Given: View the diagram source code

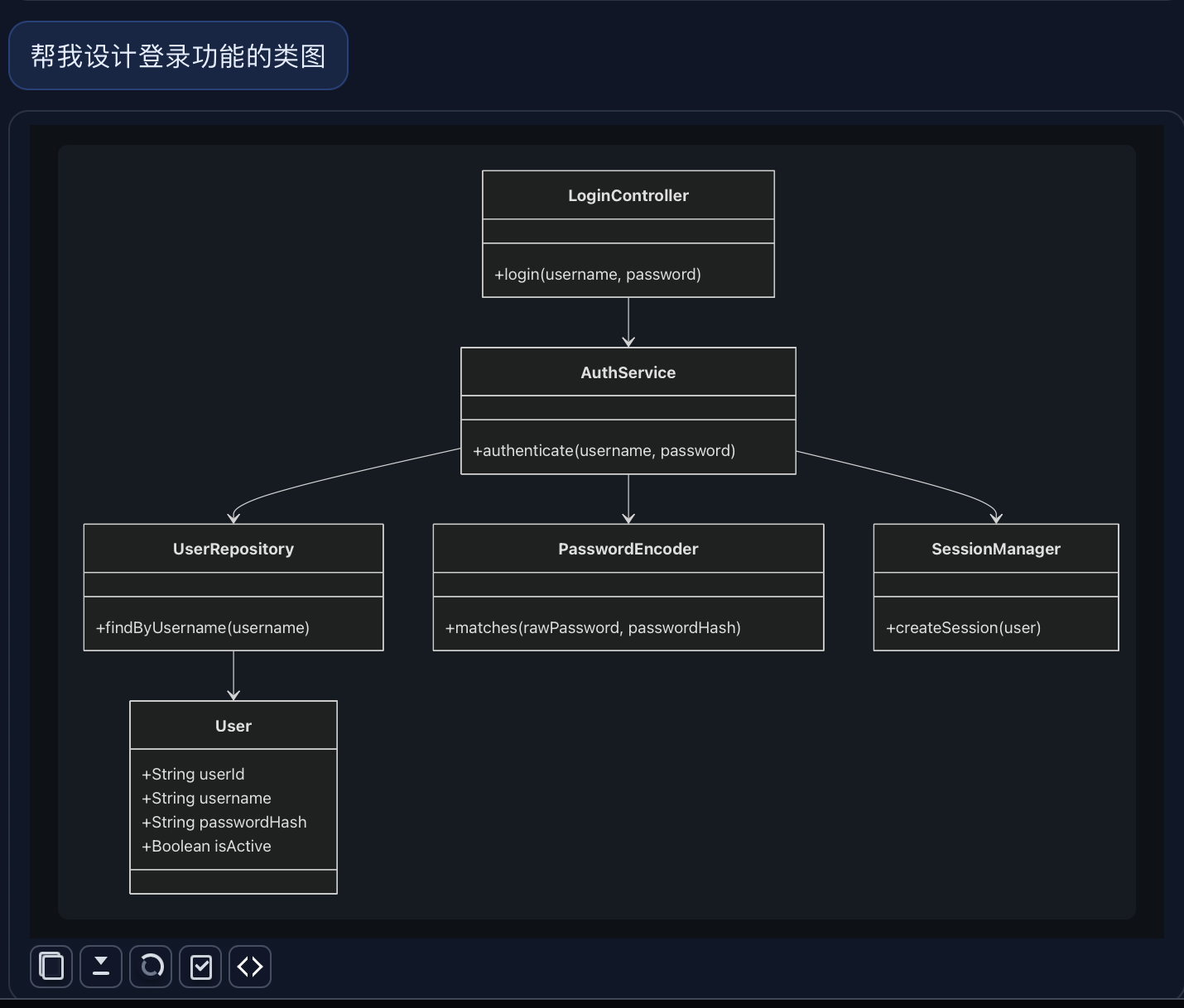Looking at the screenshot, I should pyautogui.click(x=249, y=966).
